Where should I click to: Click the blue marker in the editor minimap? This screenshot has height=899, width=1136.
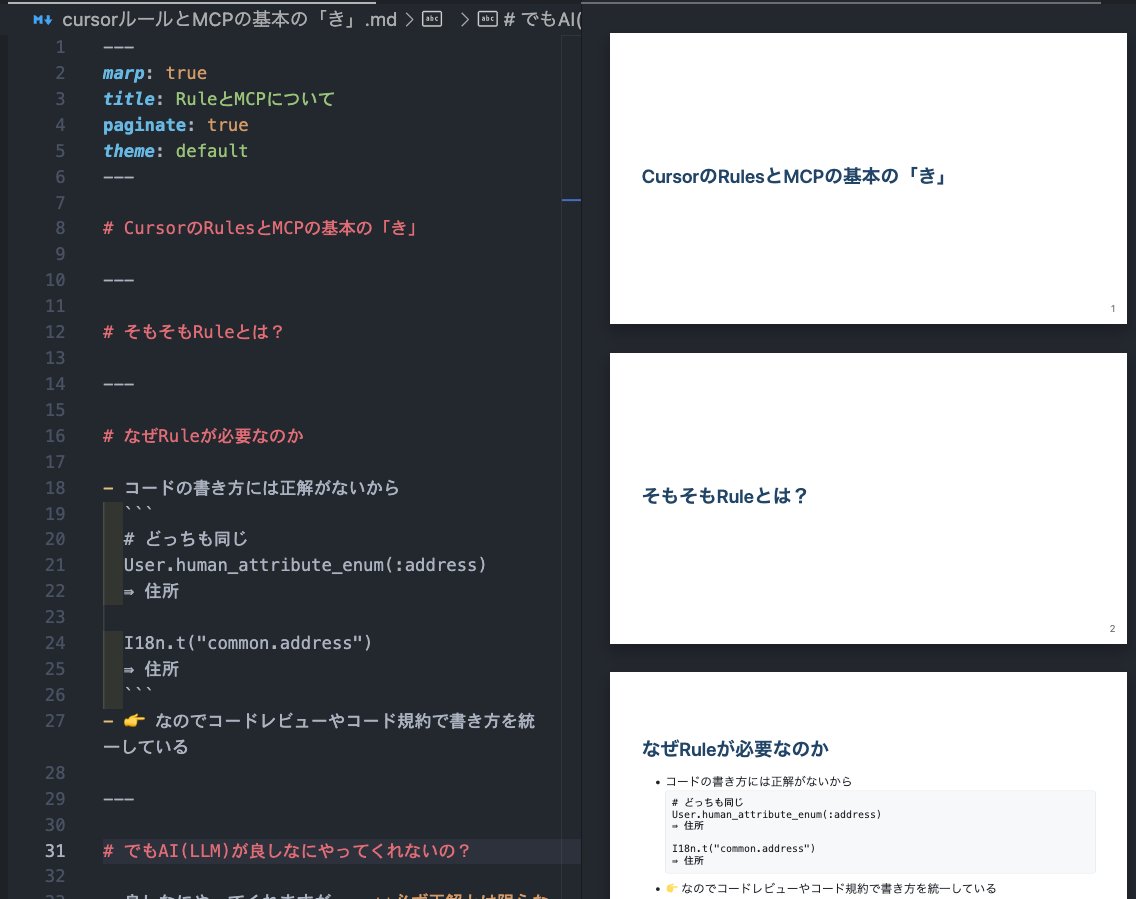[571, 199]
